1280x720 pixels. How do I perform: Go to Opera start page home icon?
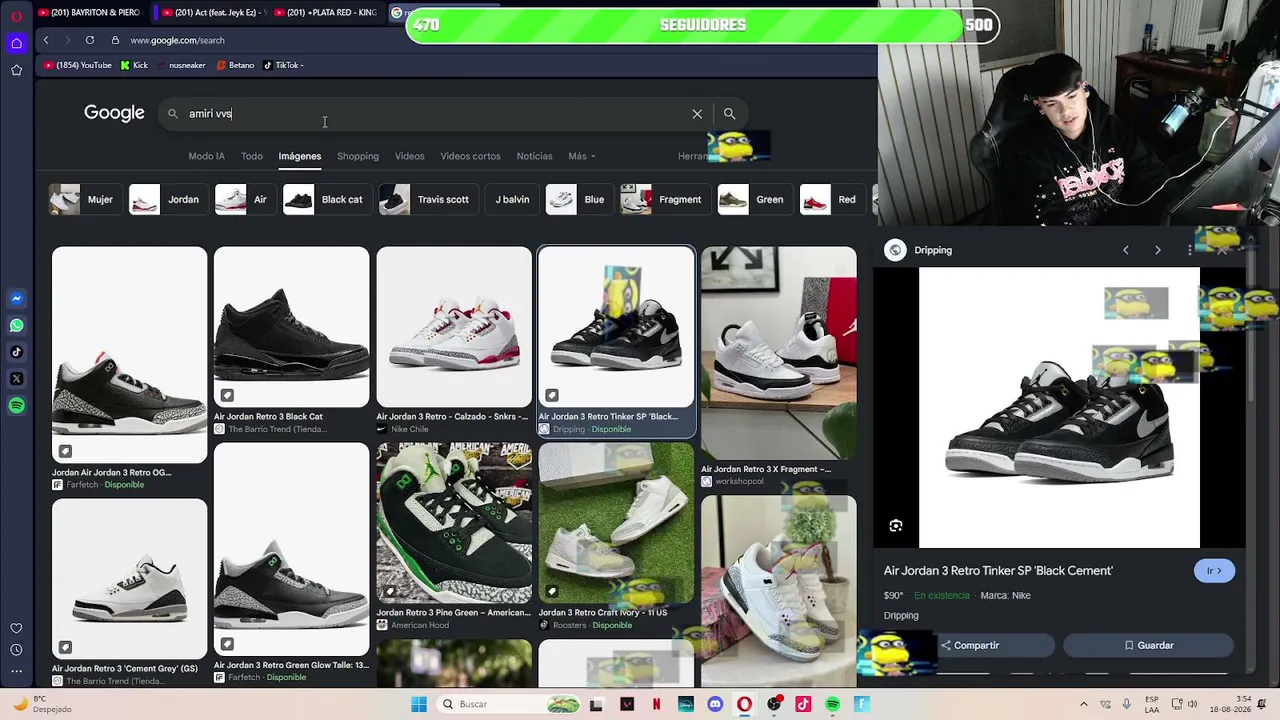click(x=16, y=43)
